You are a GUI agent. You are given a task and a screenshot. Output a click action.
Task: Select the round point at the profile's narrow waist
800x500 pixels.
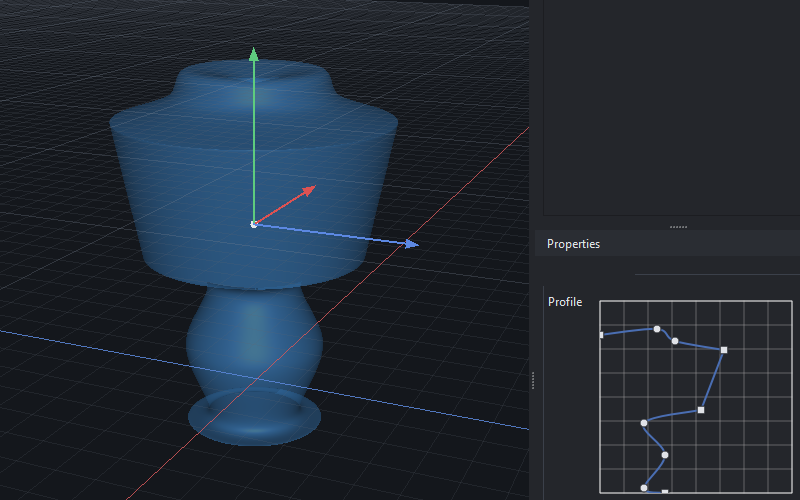click(644, 423)
